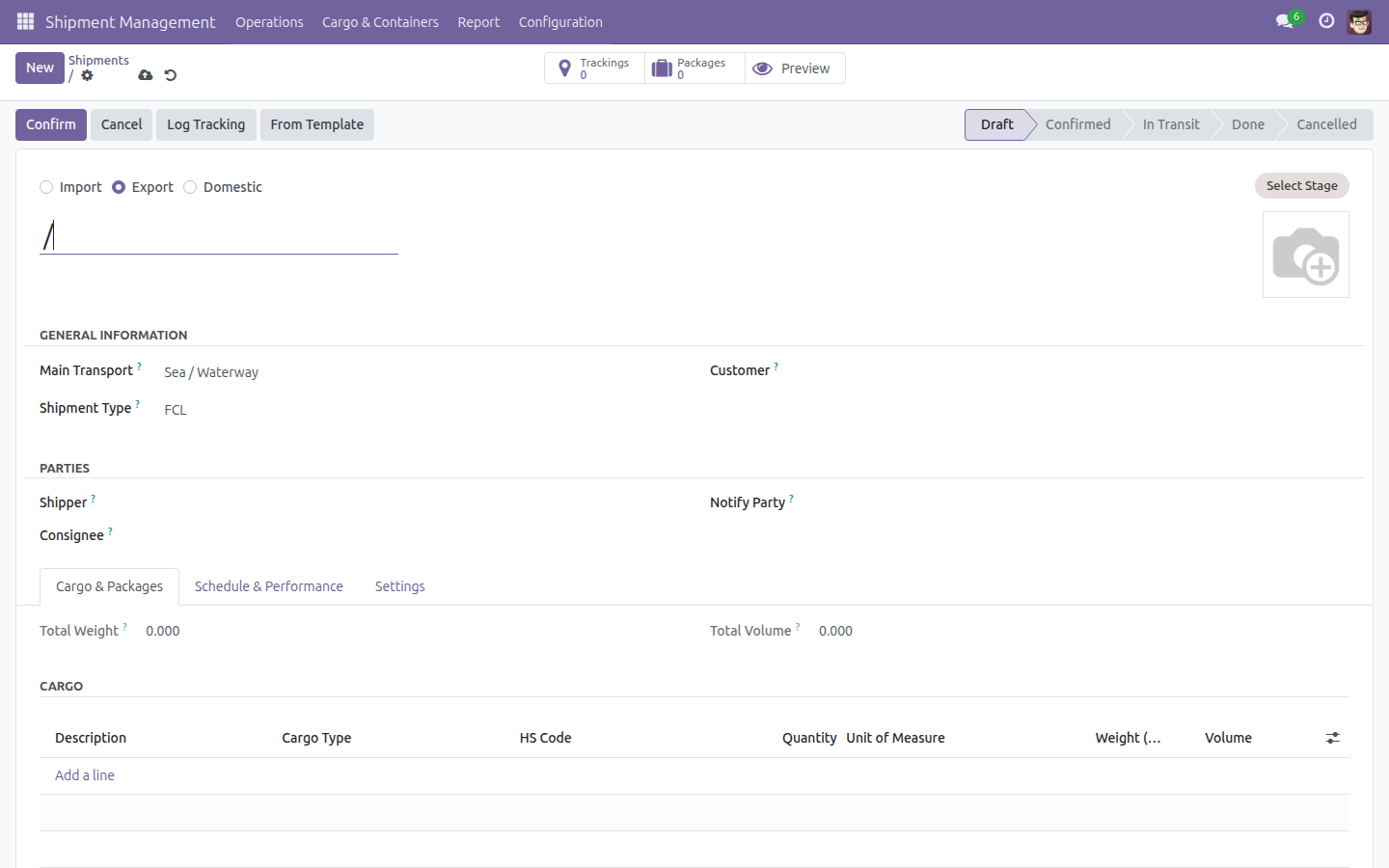
Task: Set status to Confirmed in status bar
Action: pyautogui.click(x=1077, y=124)
